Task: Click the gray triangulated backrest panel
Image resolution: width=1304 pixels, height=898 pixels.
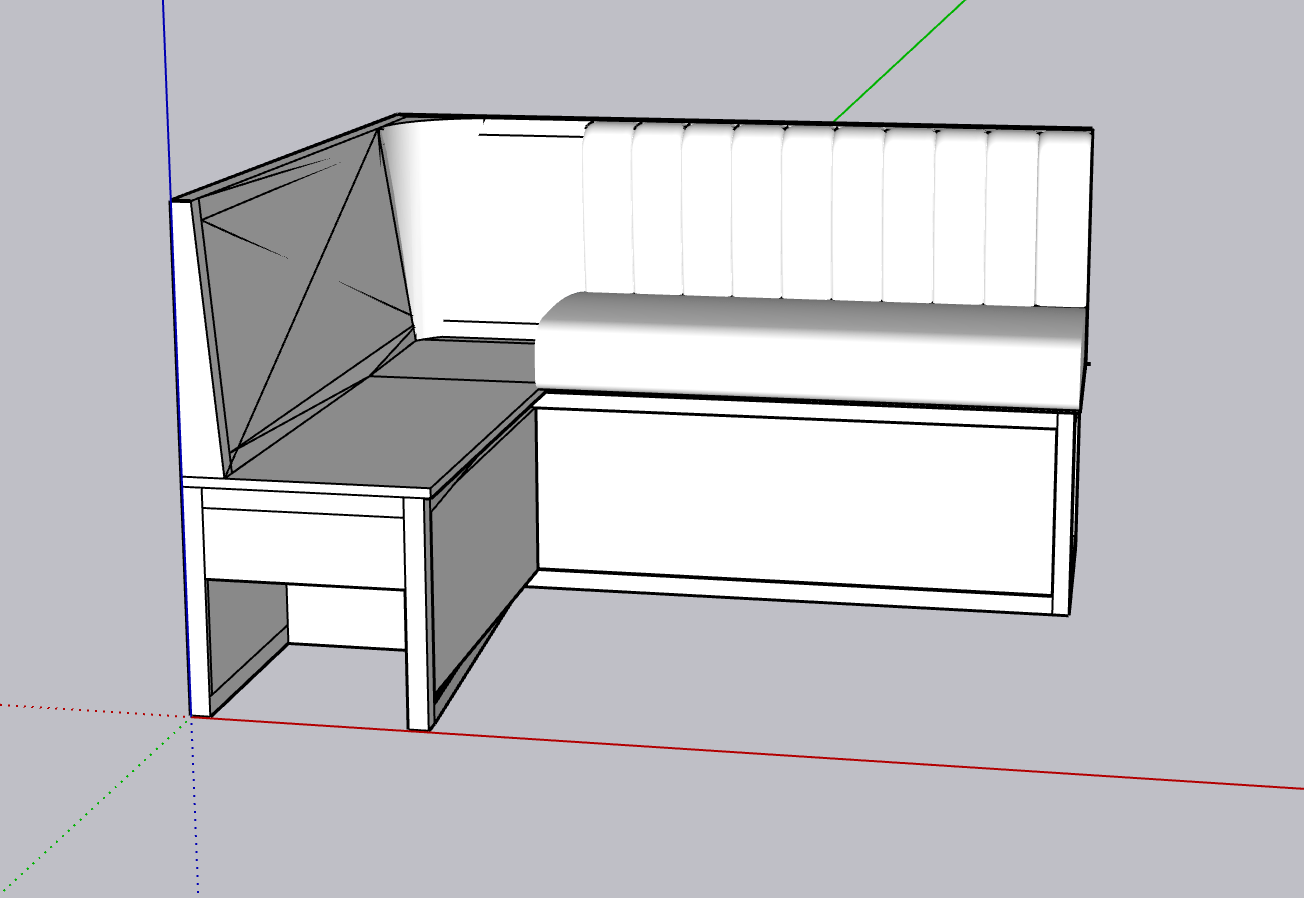Action: [300, 300]
